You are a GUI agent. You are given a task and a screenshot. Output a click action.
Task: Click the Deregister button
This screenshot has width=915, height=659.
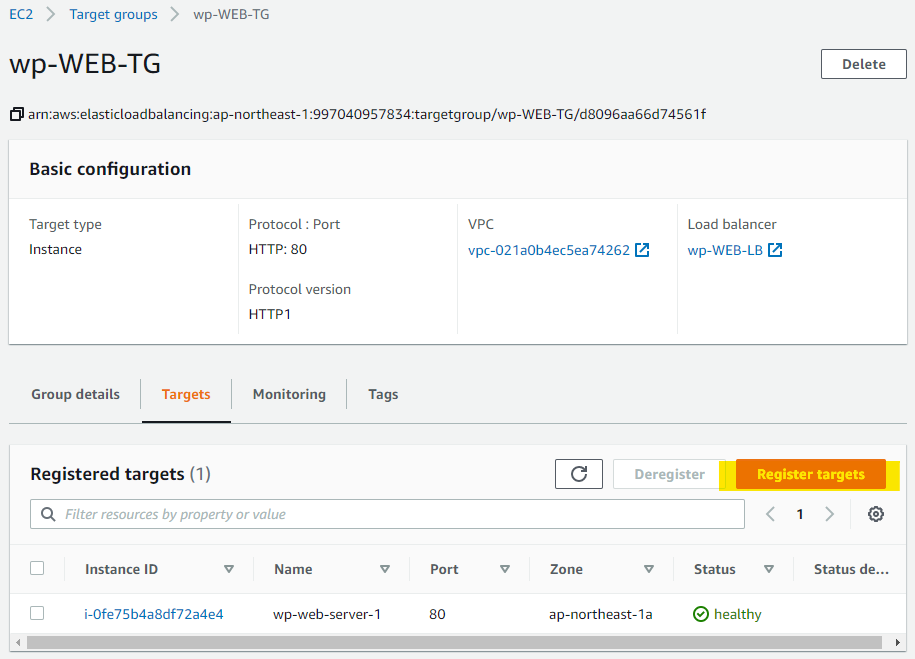click(x=669, y=474)
